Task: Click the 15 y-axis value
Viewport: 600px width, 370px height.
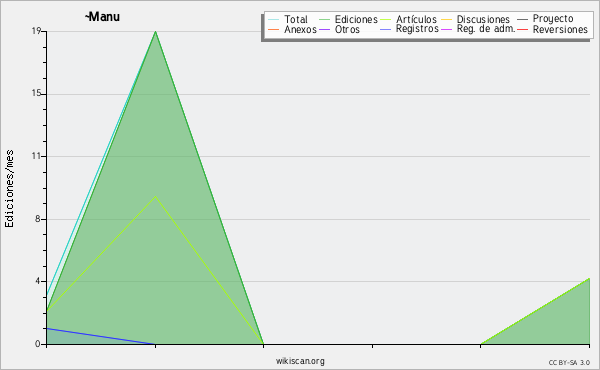Action: pos(36,93)
